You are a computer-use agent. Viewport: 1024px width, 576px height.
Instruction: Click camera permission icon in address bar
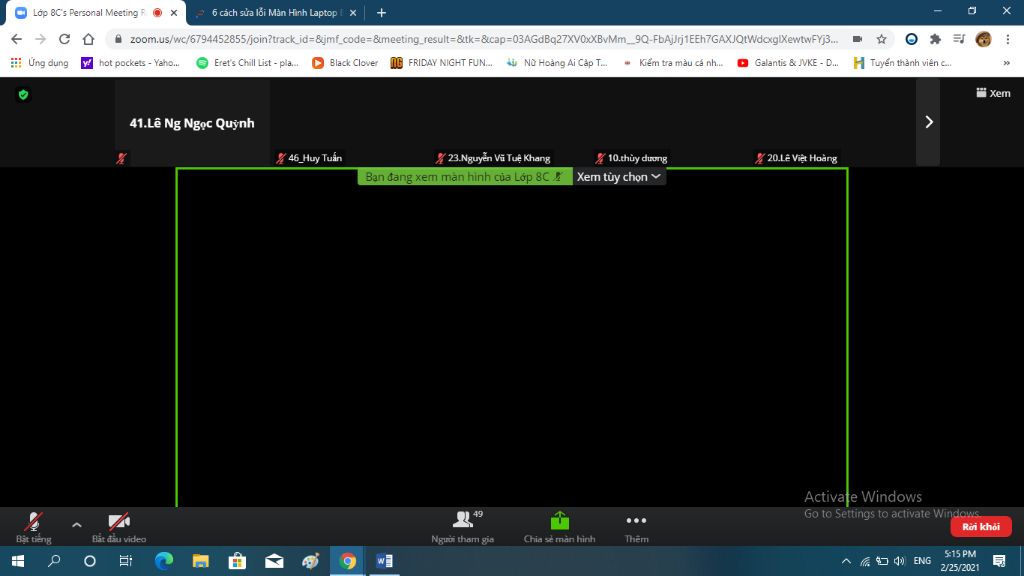click(x=857, y=39)
